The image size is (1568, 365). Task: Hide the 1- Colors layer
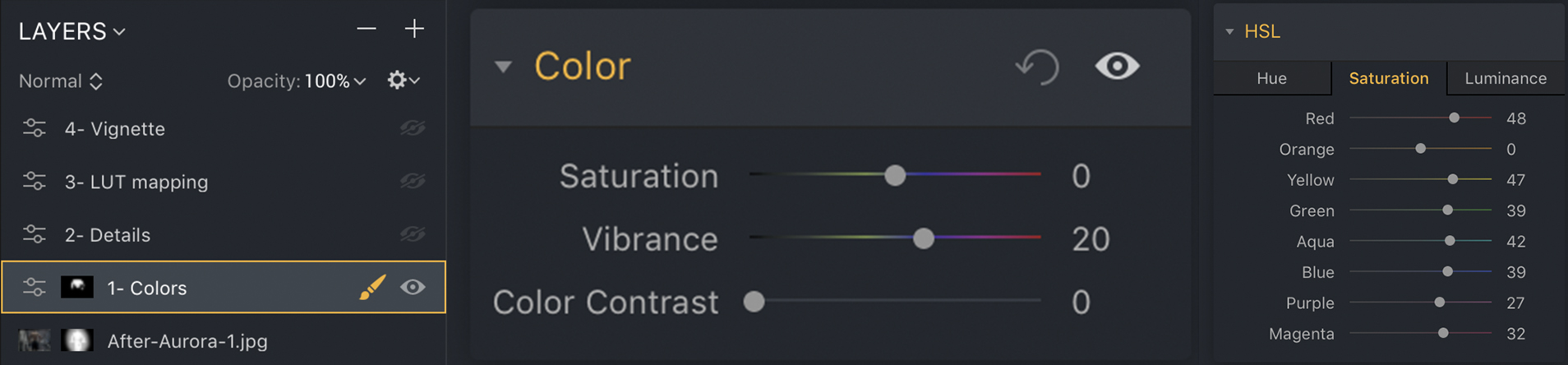pyautogui.click(x=413, y=287)
